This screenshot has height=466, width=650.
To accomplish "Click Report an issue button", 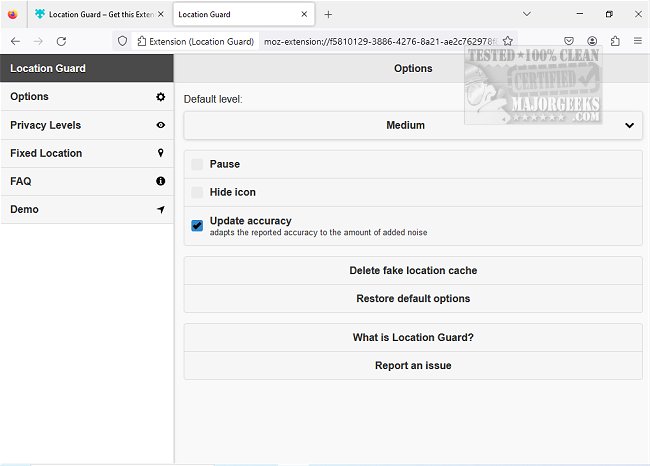I will [413, 366].
